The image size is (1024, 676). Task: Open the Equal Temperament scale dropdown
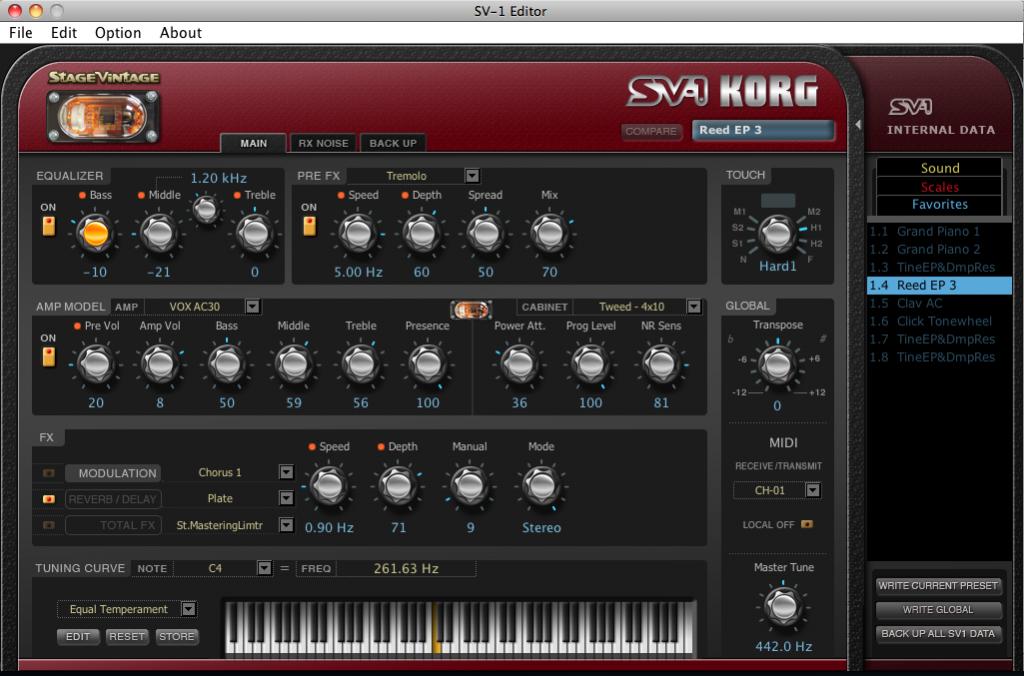tap(188, 609)
